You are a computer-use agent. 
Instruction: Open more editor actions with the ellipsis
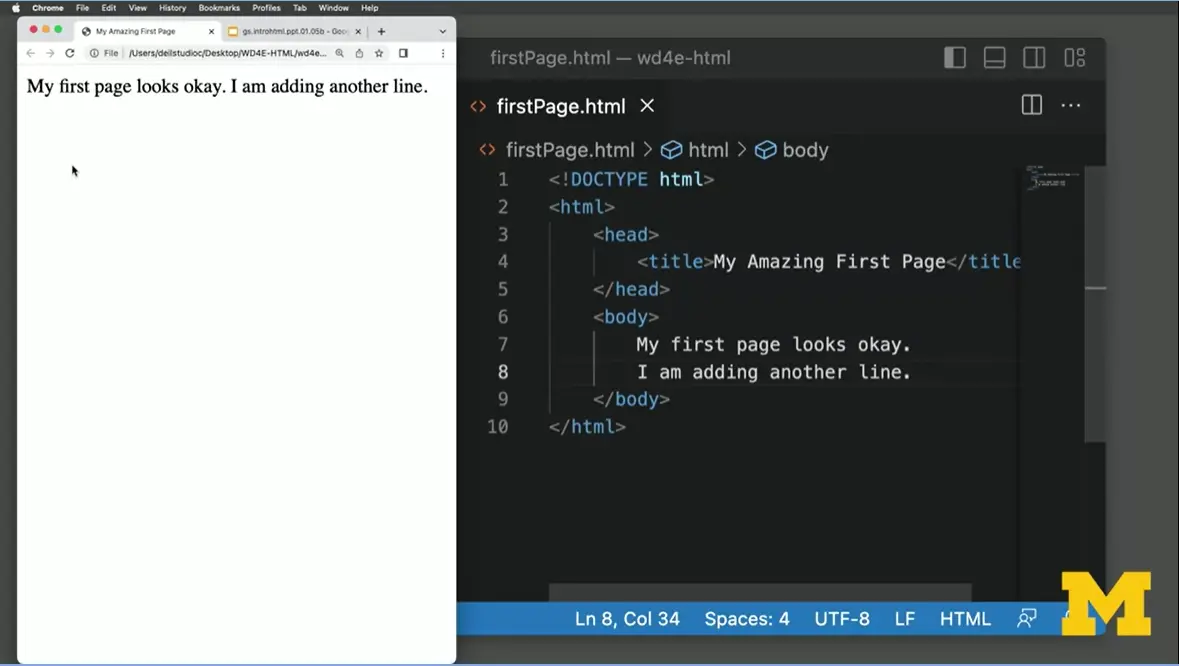[1071, 106]
